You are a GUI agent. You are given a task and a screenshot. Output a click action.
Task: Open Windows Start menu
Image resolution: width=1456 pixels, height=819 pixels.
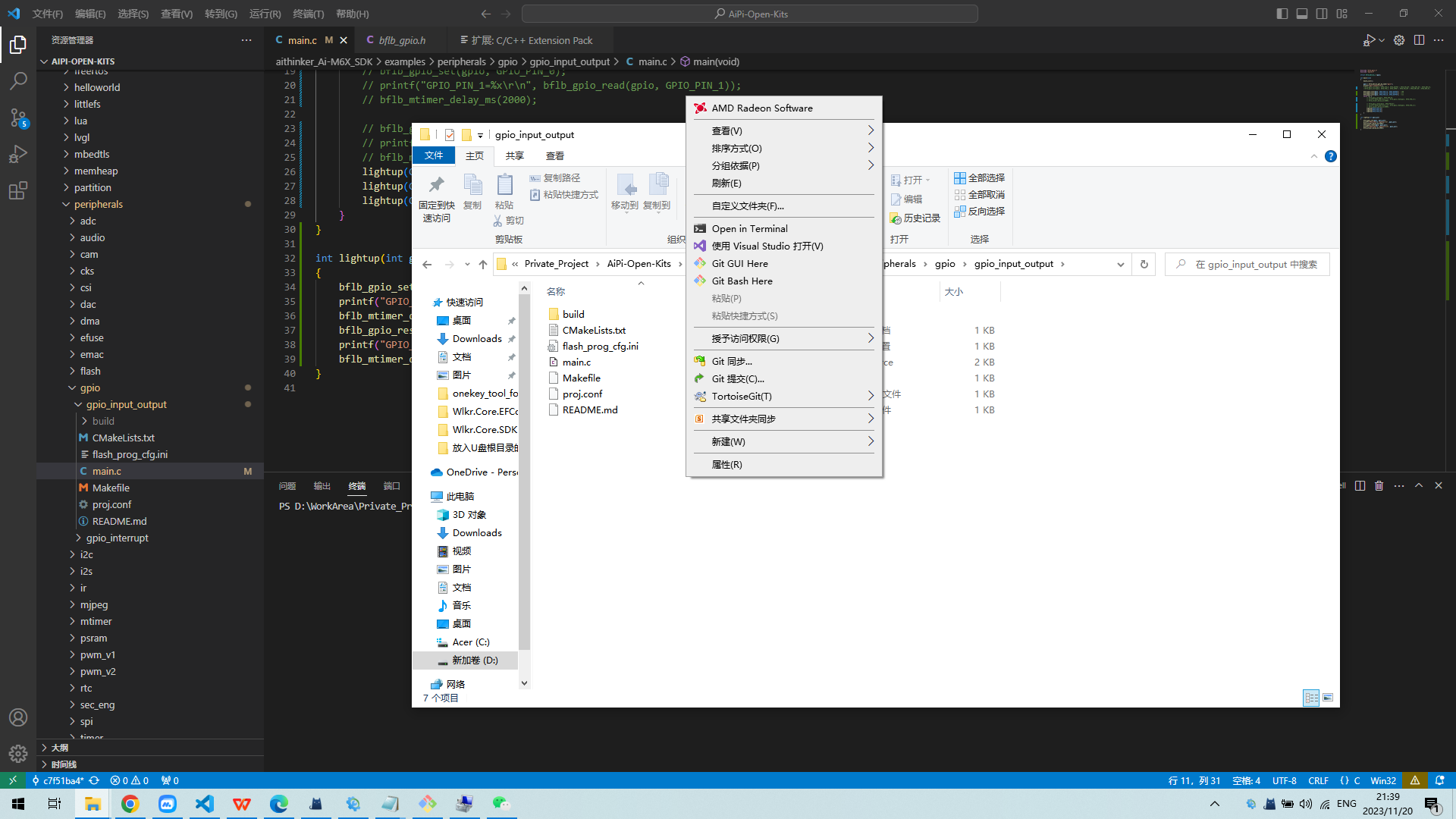click(x=18, y=804)
